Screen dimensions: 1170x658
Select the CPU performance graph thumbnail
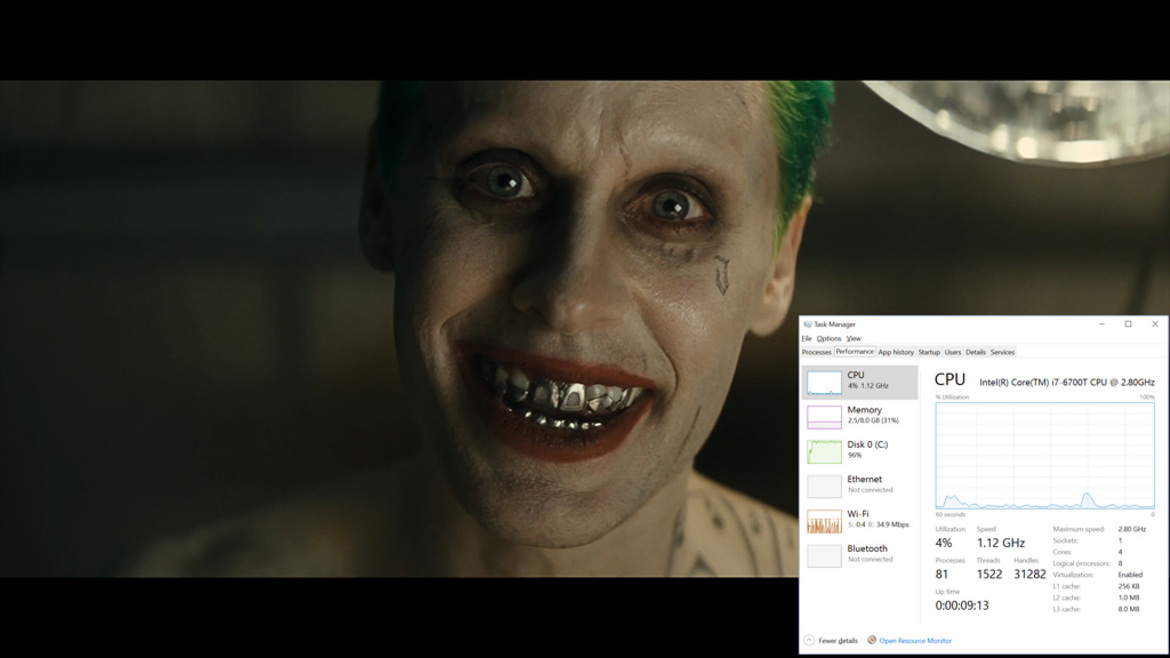(x=824, y=383)
